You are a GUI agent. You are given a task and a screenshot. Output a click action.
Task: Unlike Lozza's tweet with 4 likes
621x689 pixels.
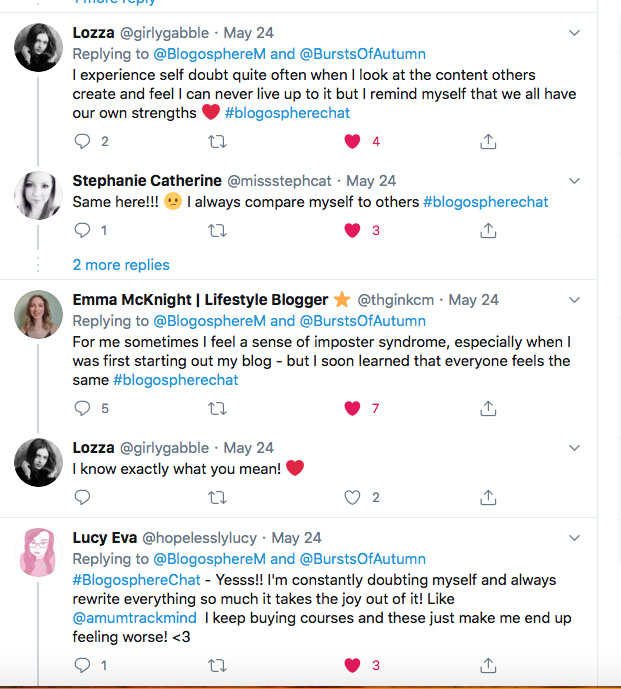pyautogui.click(x=352, y=142)
